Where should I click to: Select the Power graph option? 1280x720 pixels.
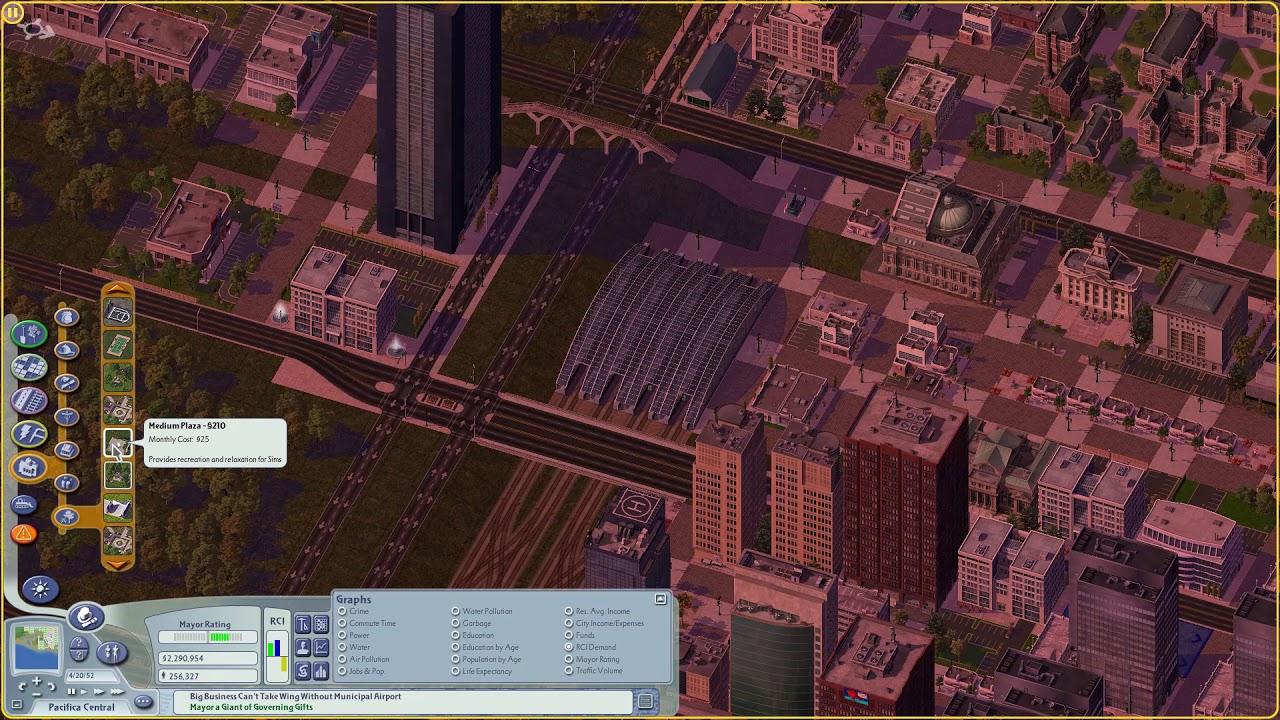click(x=342, y=635)
